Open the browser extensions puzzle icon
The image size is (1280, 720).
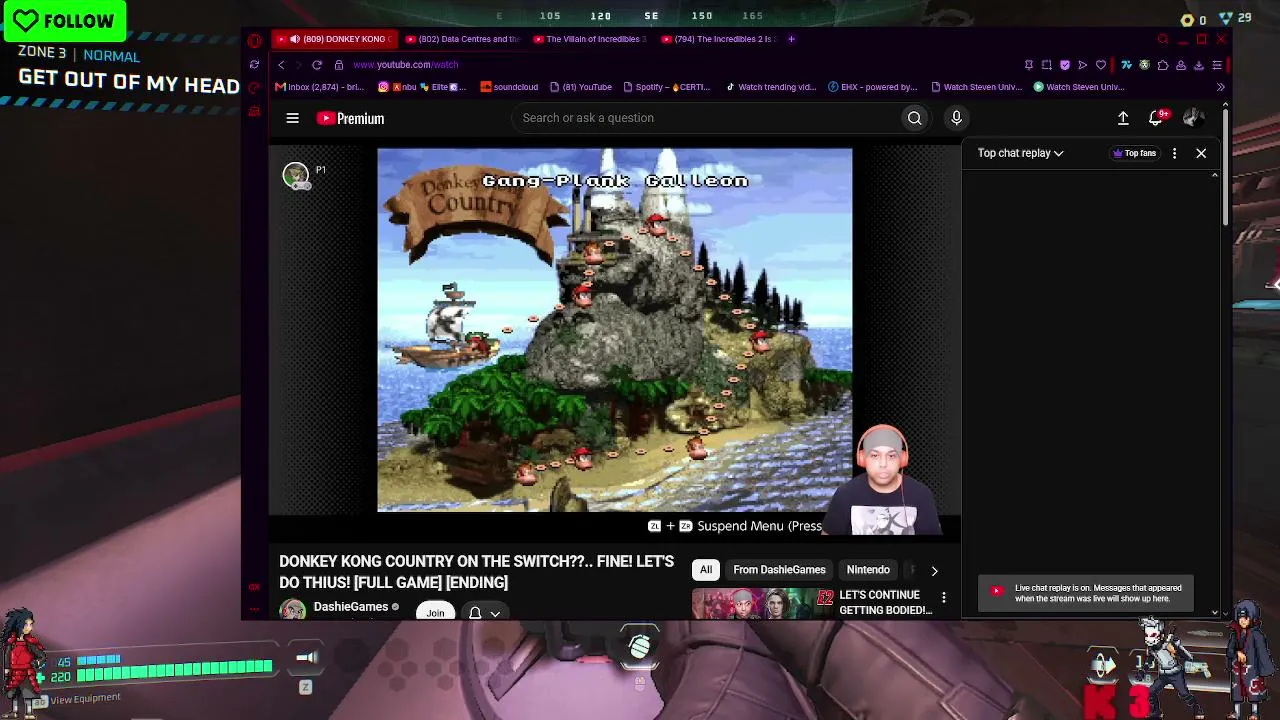[1163, 65]
